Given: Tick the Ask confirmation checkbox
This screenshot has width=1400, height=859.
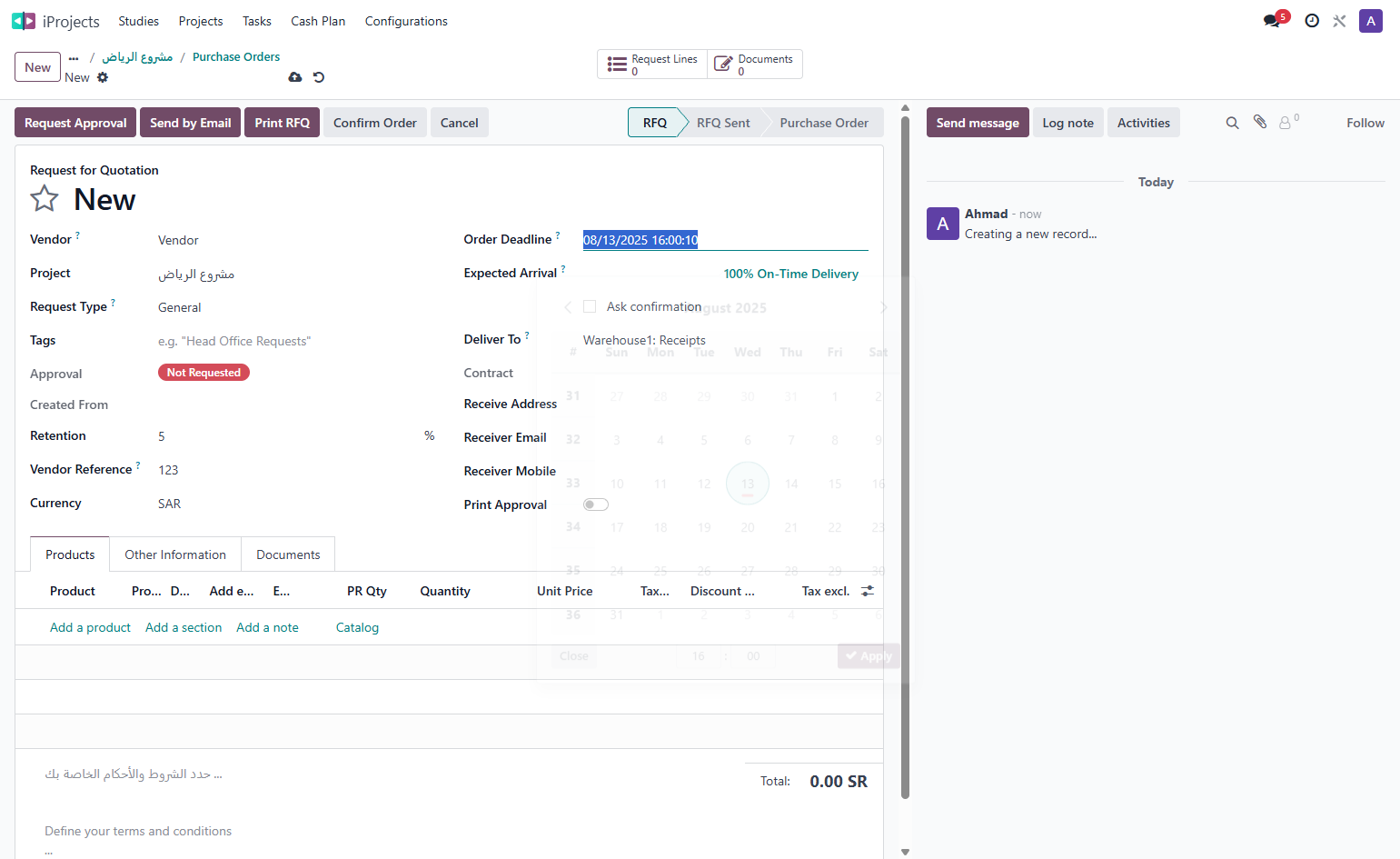Looking at the screenshot, I should [x=590, y=306].
